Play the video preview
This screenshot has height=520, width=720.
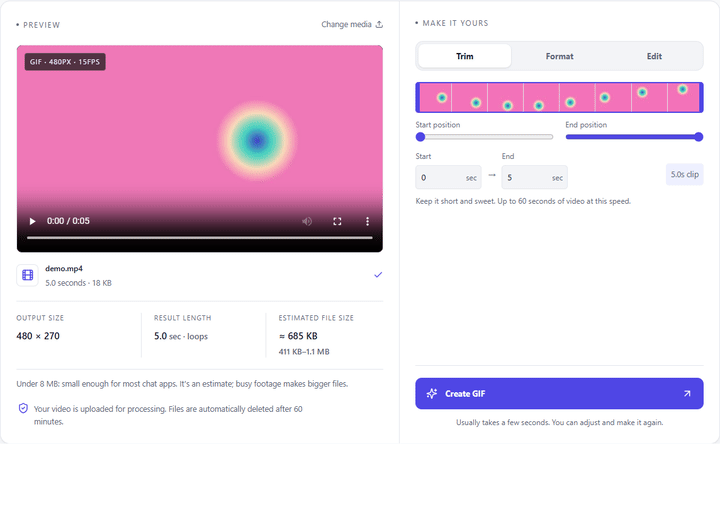[32, 221]
